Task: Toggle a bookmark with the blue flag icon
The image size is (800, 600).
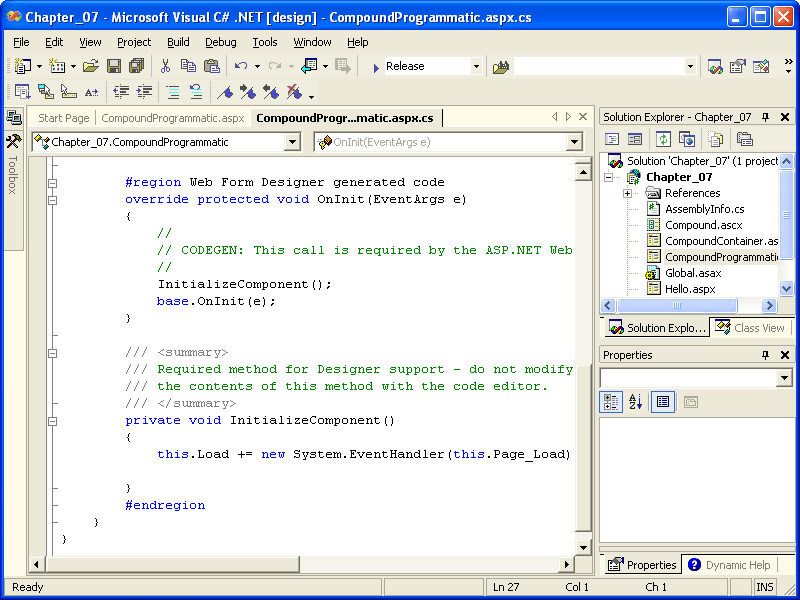Action: point(226,92)
